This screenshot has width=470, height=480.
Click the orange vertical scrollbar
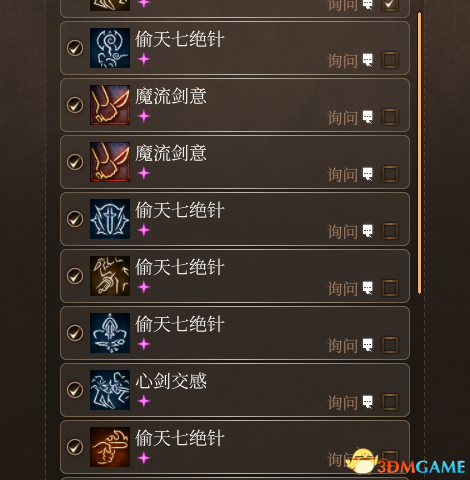[419, 153]
